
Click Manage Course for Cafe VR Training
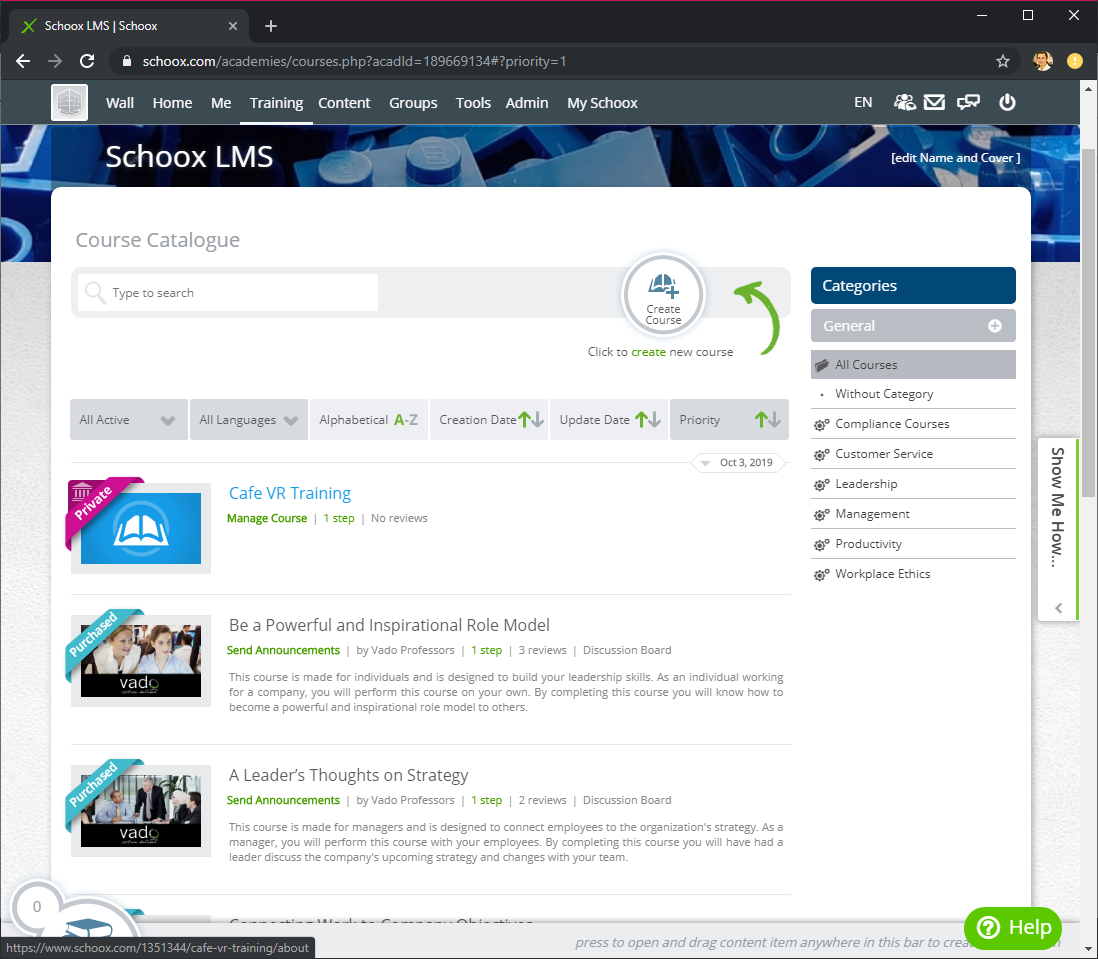pos(267,519)
